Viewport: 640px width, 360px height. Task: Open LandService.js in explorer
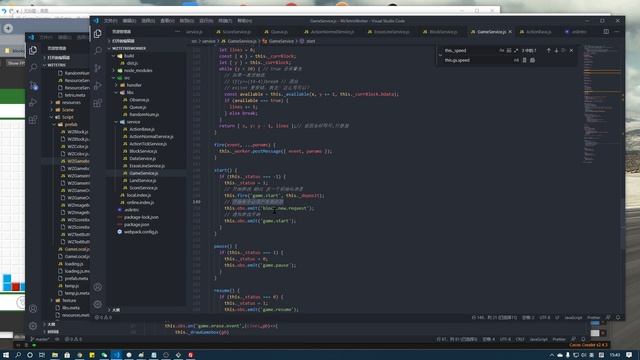coord(142,180)
